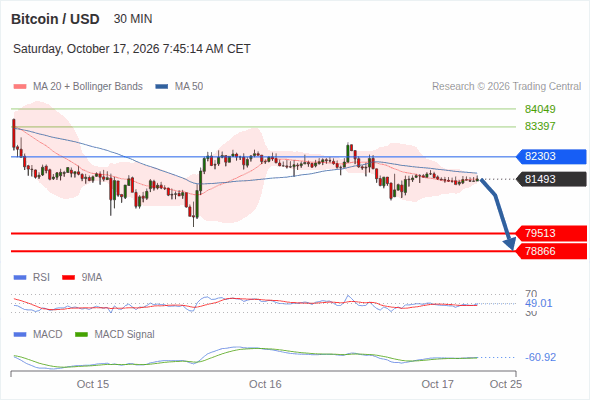Click the pink MA 20 legend swatch
Viewport: 590px width, 400px height.
point(20,87)
